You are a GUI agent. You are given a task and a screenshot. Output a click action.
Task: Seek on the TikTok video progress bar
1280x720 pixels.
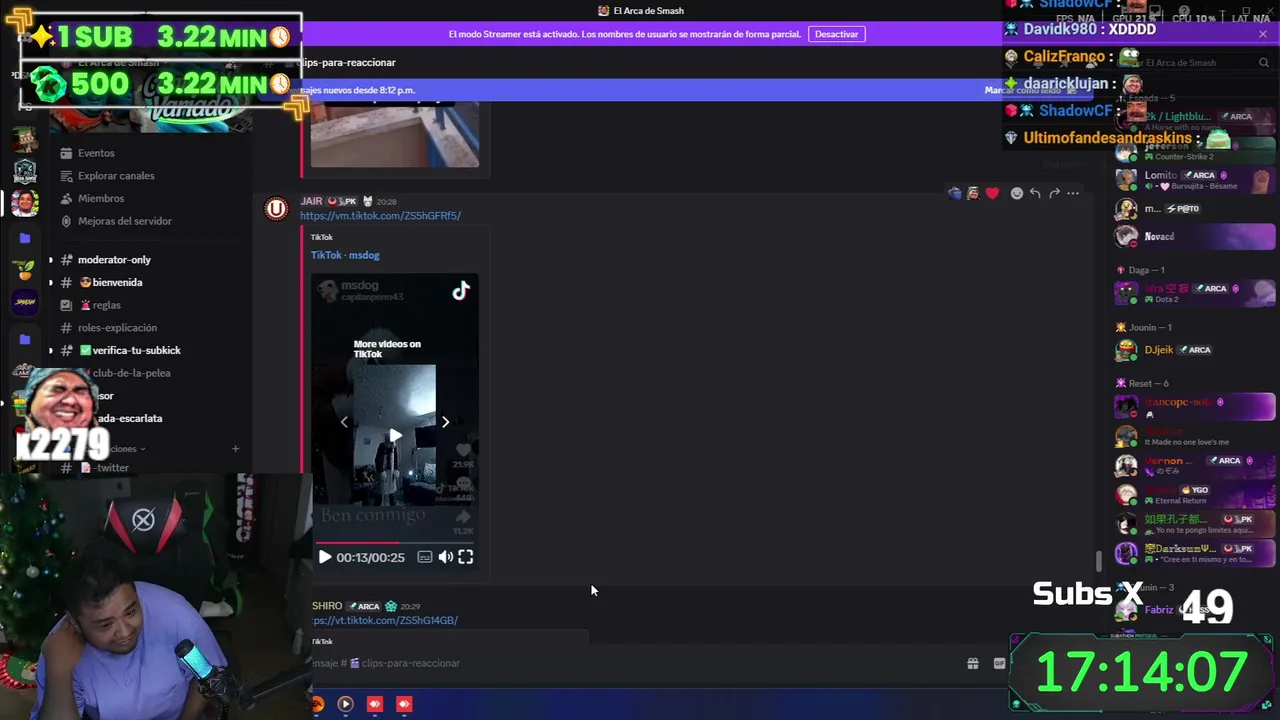(x=394, y=543)
